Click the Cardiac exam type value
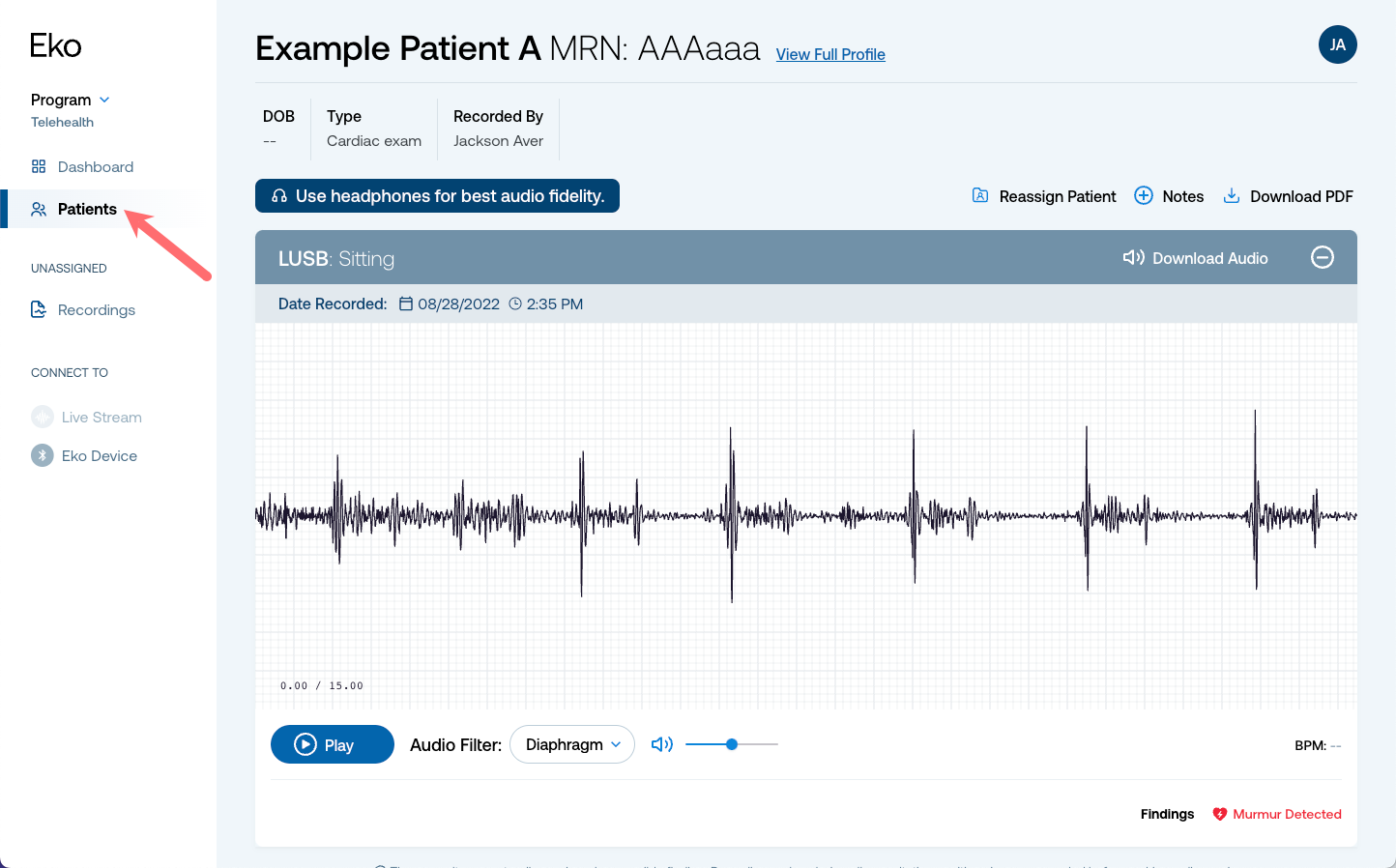Image resolution: width=1396 pixels, height=868 pixels. pos(374,141)
